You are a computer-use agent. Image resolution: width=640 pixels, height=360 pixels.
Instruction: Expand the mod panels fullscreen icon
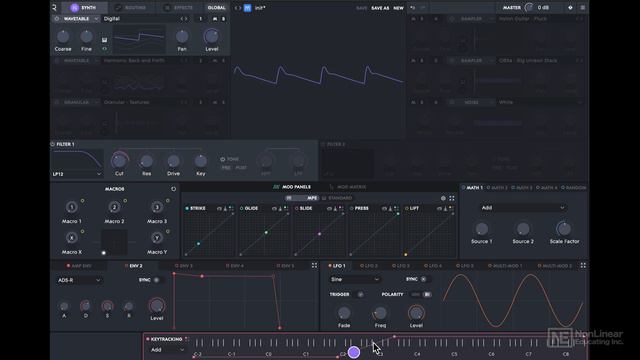pyautogui.click(x=452, y=198)
